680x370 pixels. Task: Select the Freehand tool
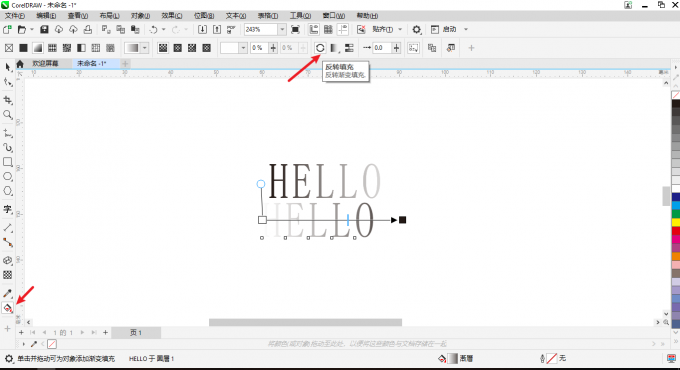click(x=8, y=133)
